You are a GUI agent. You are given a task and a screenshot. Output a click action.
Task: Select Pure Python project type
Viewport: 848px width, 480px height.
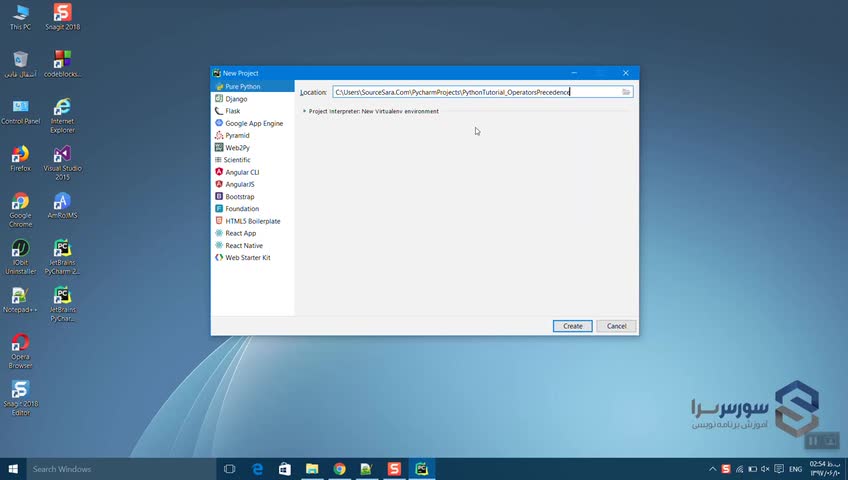click(x=242, y=87)
